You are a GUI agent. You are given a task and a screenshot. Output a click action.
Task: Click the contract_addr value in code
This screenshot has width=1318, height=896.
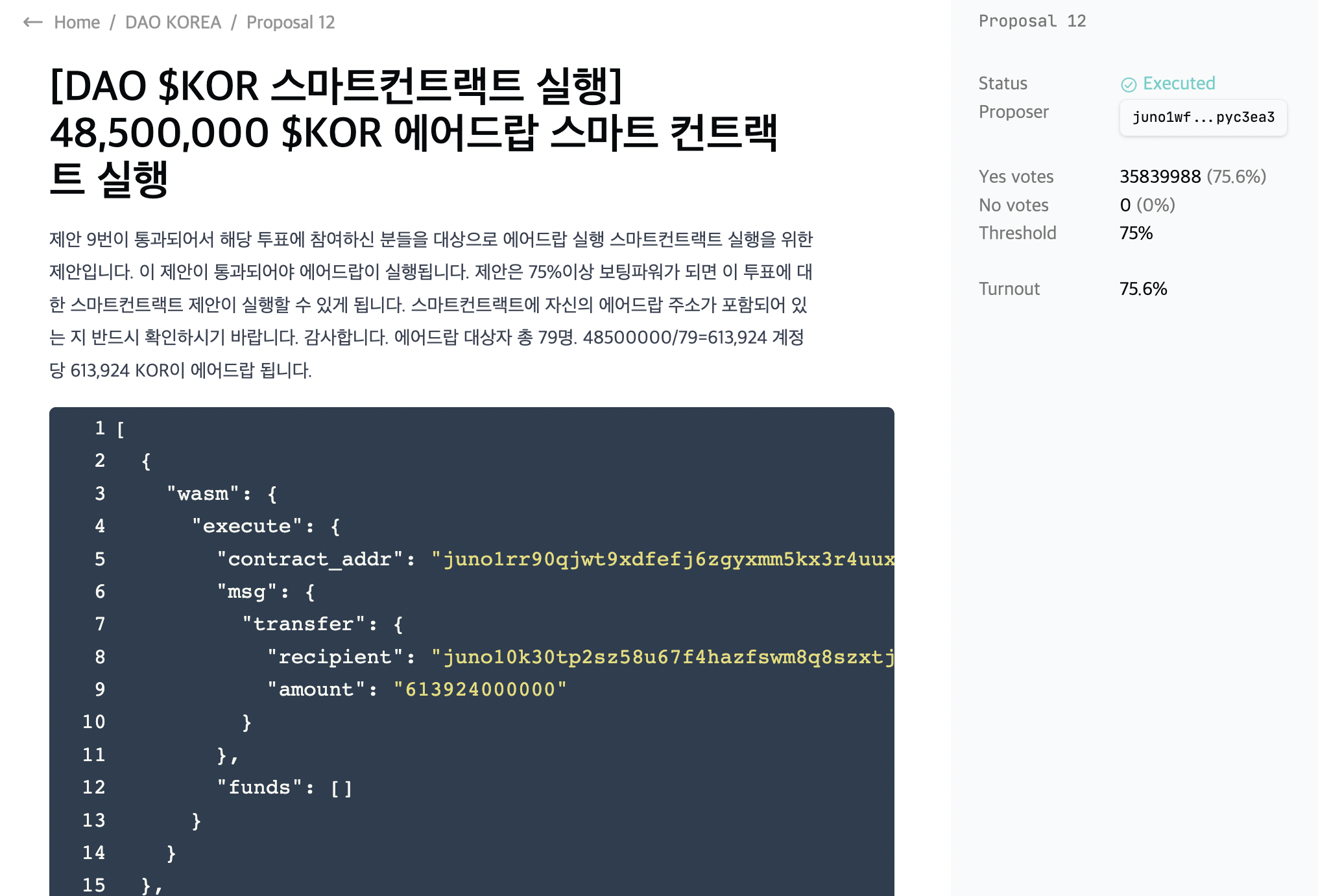[x=662, y=559]
